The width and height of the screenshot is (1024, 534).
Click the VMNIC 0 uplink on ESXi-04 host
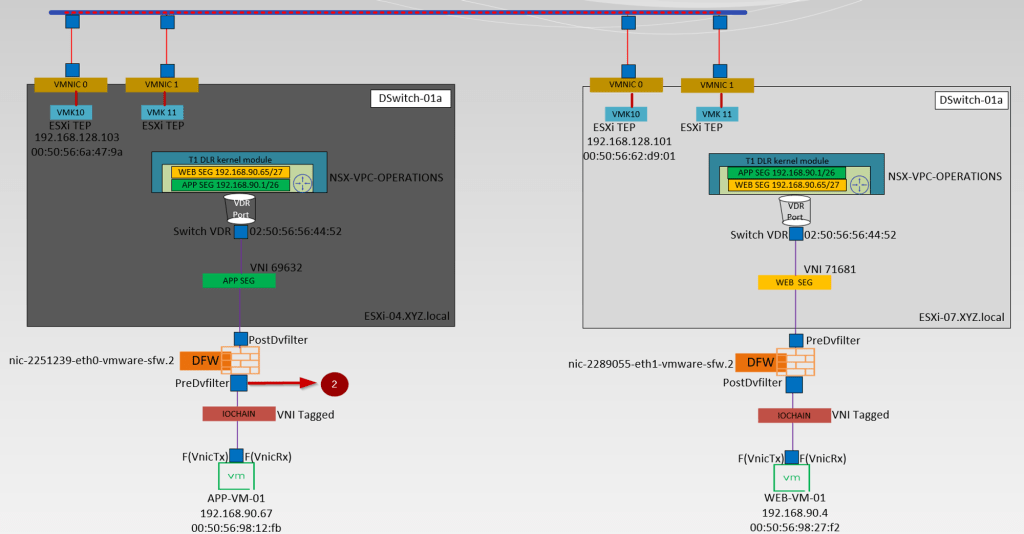tap(70, 85)
